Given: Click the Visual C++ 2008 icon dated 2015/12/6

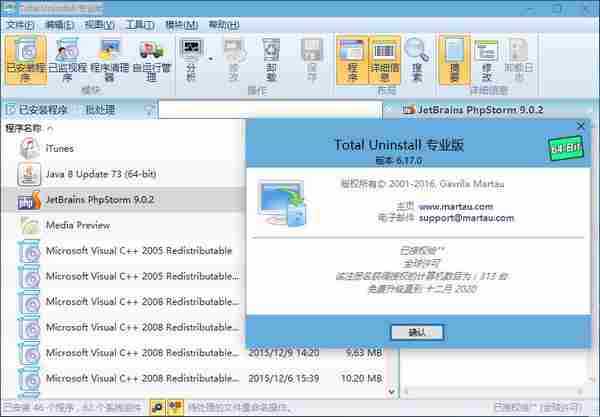Looking at the screenshot, I should click(29, 379).
